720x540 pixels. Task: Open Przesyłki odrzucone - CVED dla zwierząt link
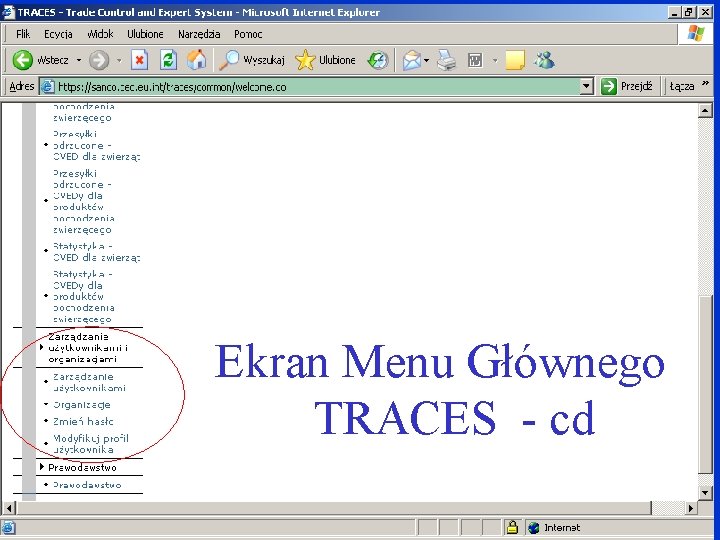pyautogui.click(x=96, y=145)
